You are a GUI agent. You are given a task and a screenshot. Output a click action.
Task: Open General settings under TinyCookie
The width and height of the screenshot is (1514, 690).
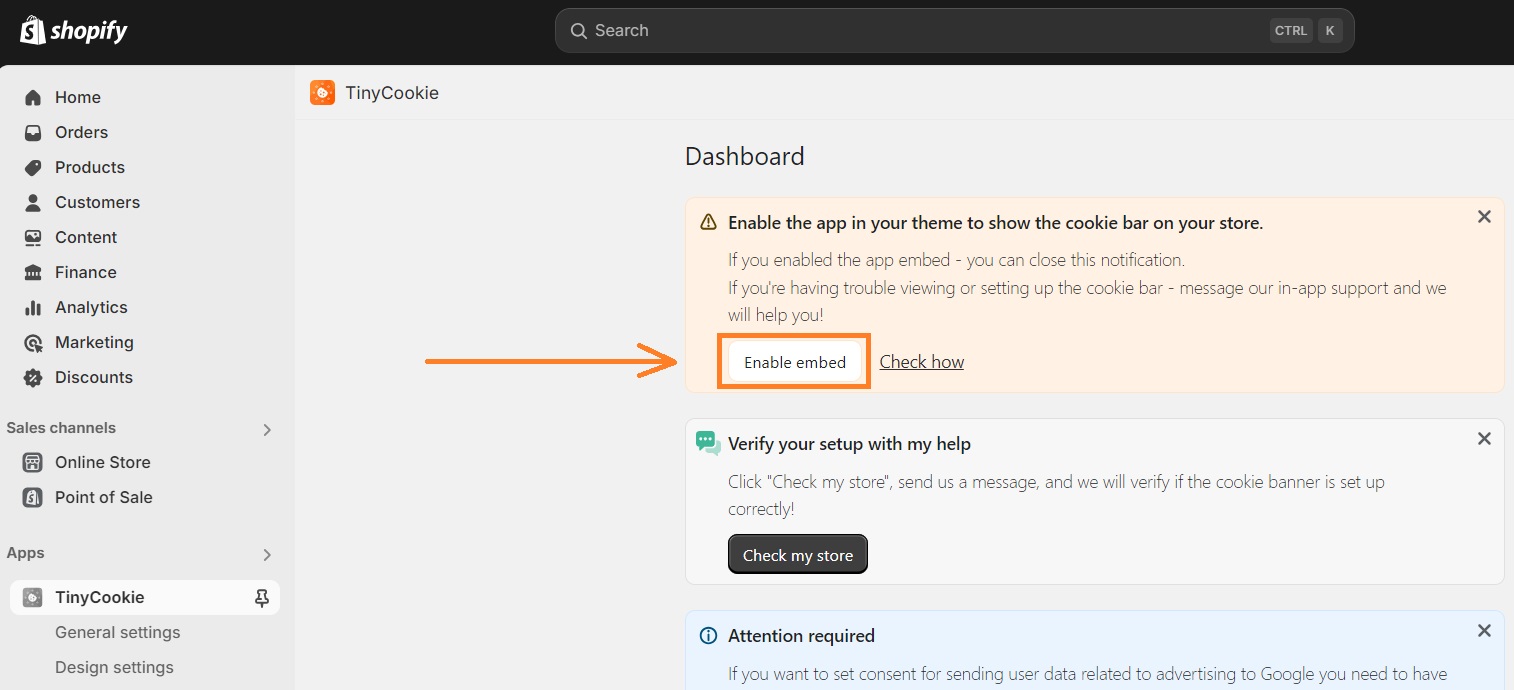pos(117,632)
